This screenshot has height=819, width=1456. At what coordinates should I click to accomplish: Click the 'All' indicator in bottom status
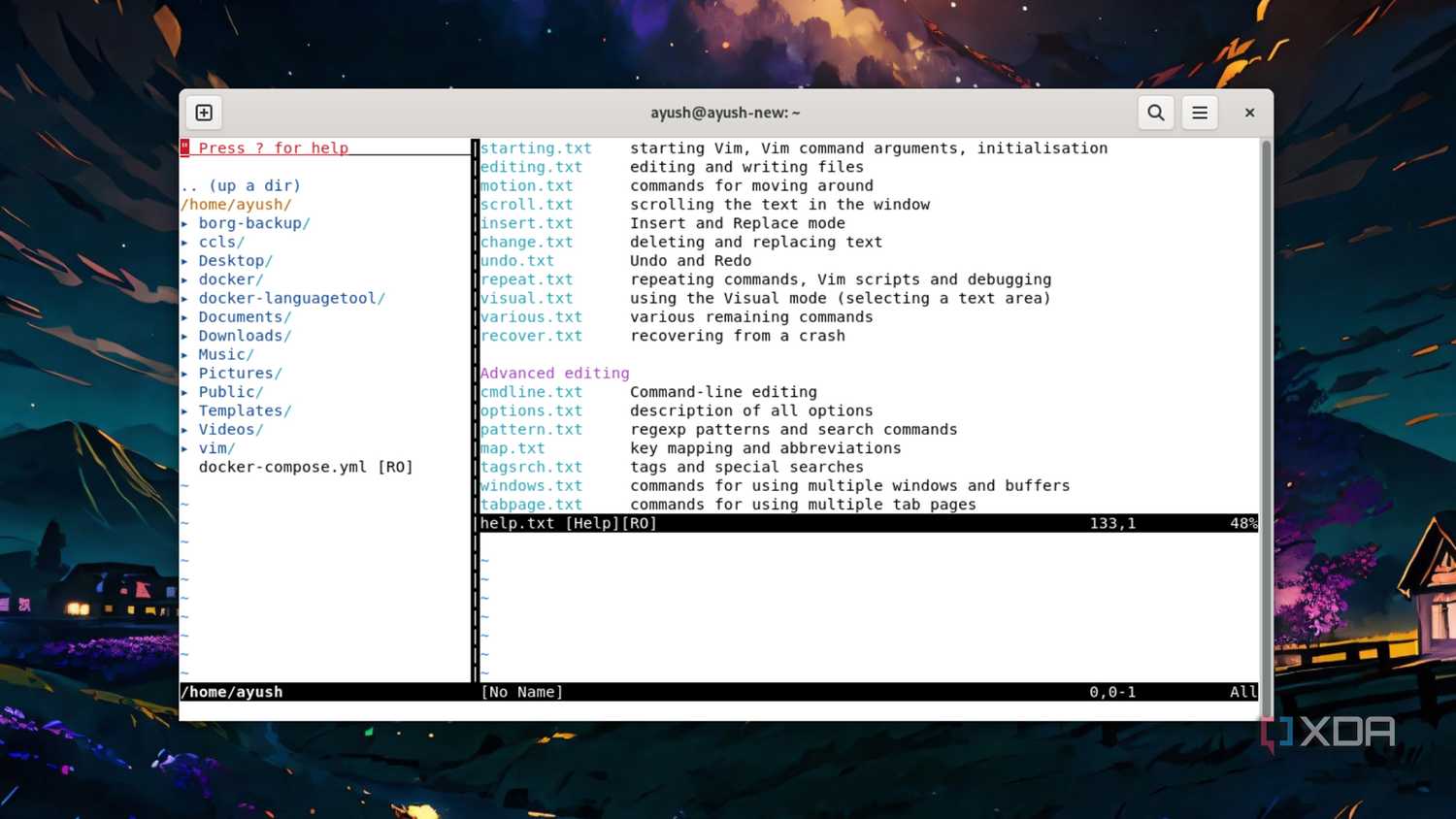tap(1243, 692)
